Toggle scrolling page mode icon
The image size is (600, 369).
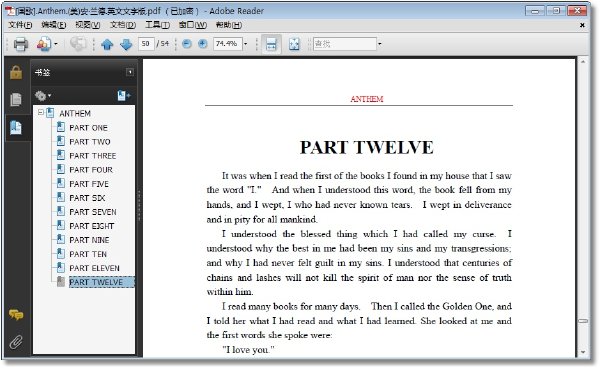pyautogui.click(x=271, y=44)
